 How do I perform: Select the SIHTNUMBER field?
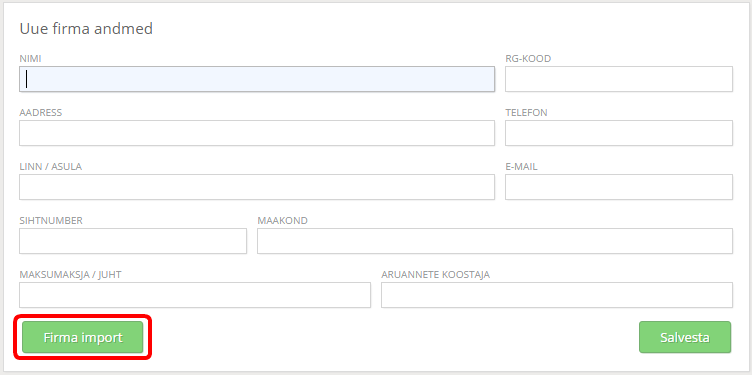[x=133, y=241]
